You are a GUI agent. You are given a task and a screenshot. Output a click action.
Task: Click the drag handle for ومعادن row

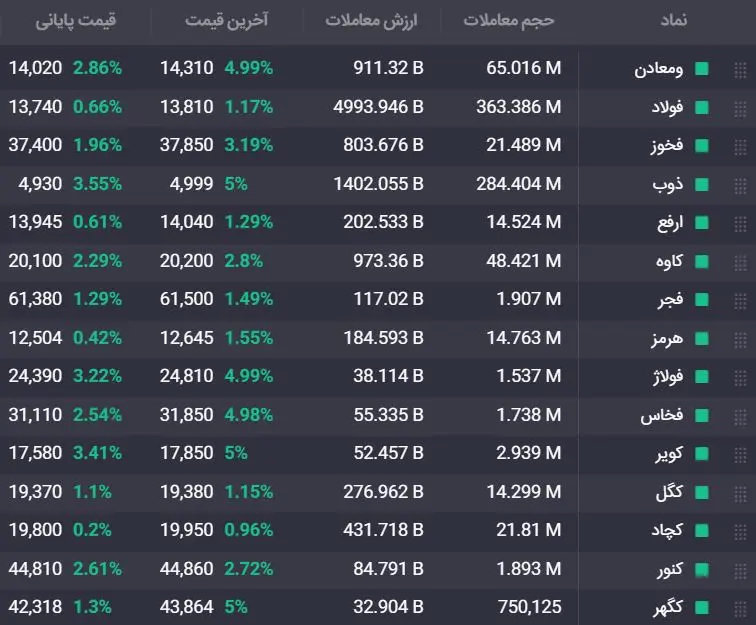pyautogui.click(x=740, y=70)
